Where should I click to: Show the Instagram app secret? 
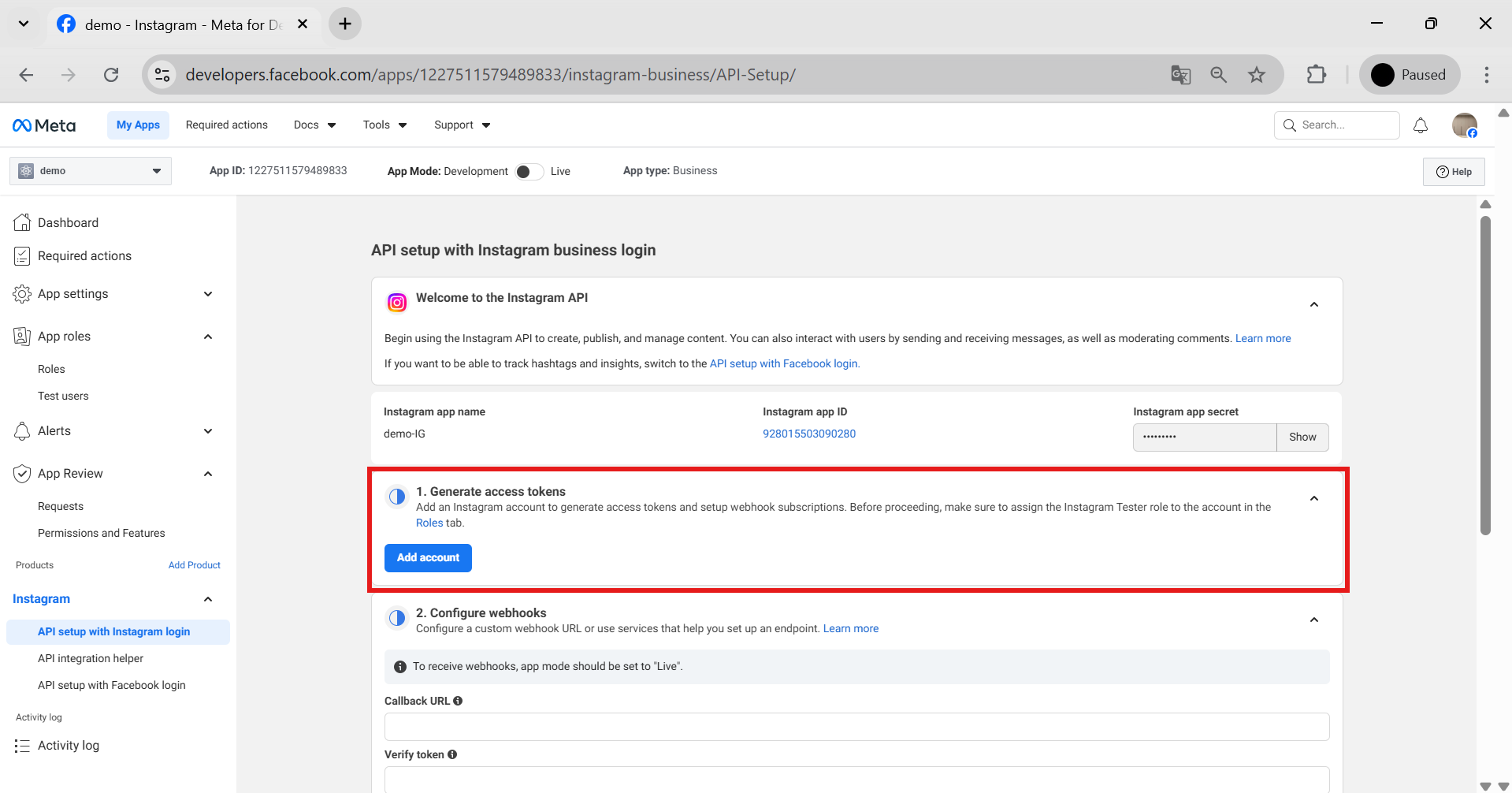[x=1302, y=437]
